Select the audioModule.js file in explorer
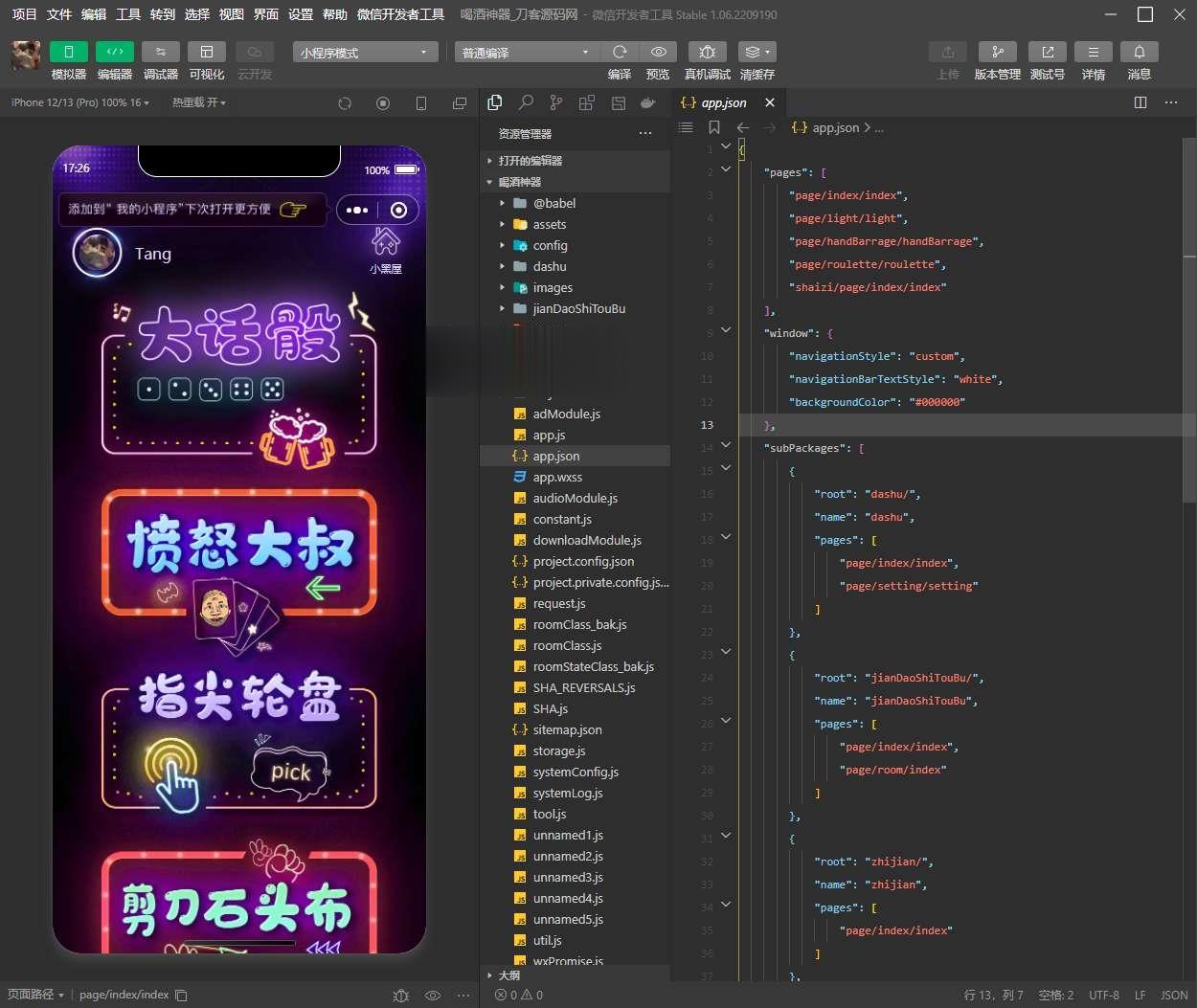 tap(575, 498)
